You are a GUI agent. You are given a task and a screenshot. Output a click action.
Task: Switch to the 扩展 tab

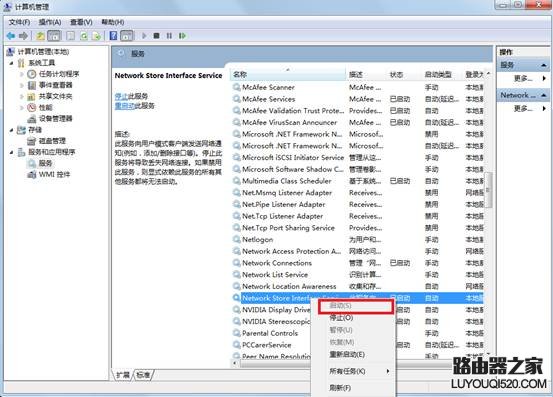pyautogui.click(x=123, y=375)
